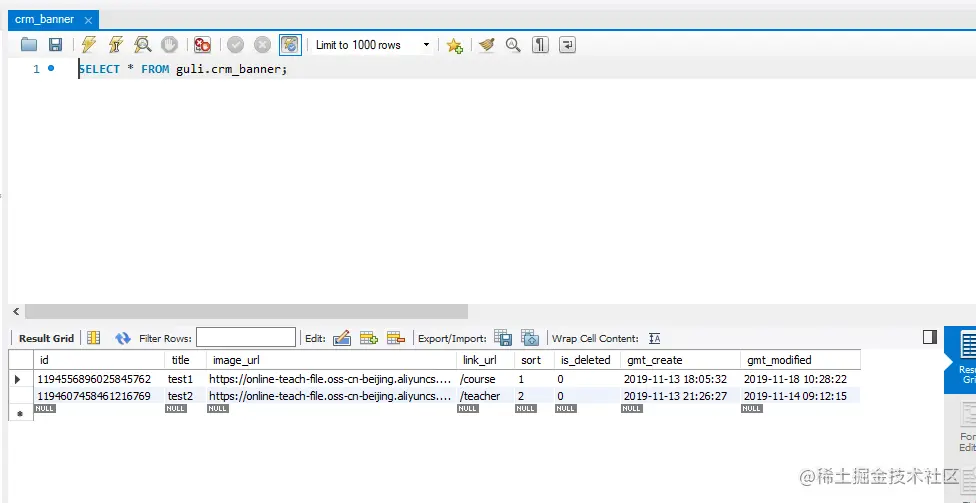Save query as favorite snippet star icon
976x503 pixels.
click(454, 45)
